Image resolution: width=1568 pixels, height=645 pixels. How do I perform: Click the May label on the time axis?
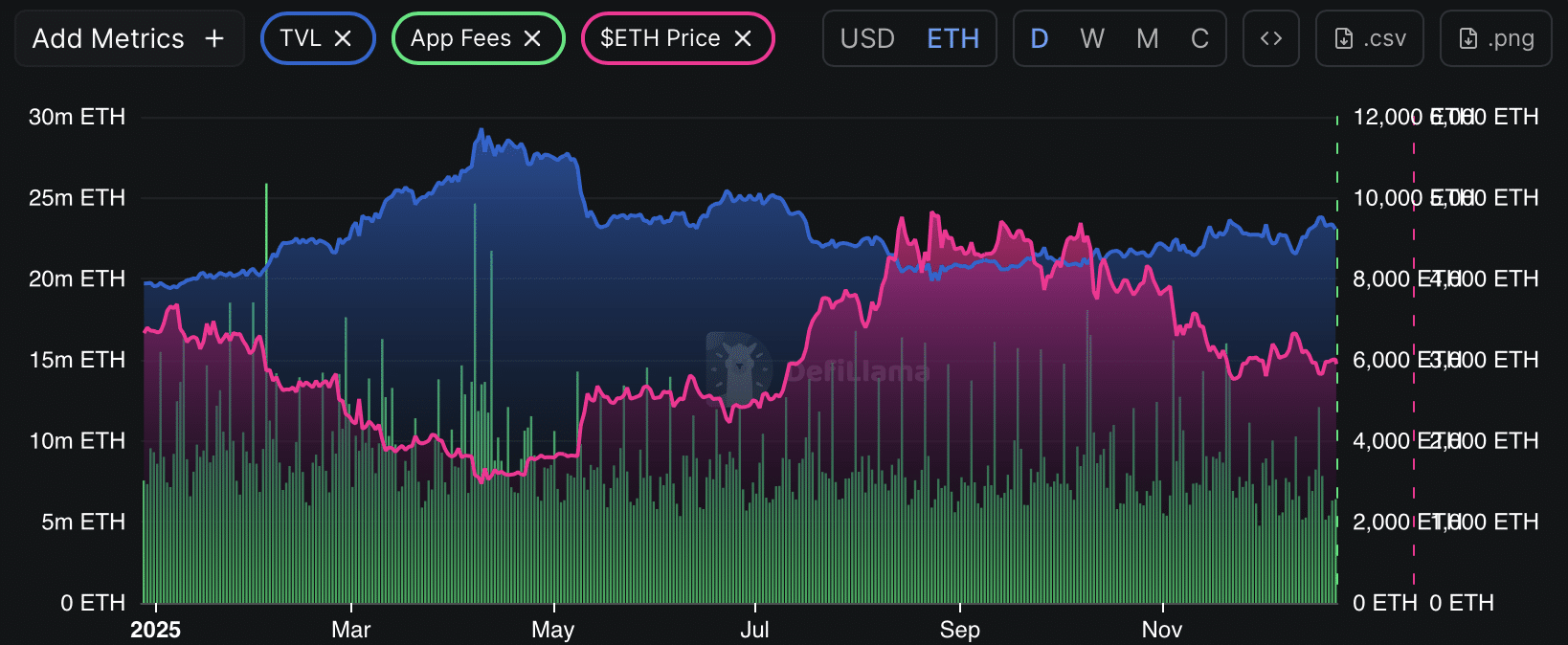552,630
